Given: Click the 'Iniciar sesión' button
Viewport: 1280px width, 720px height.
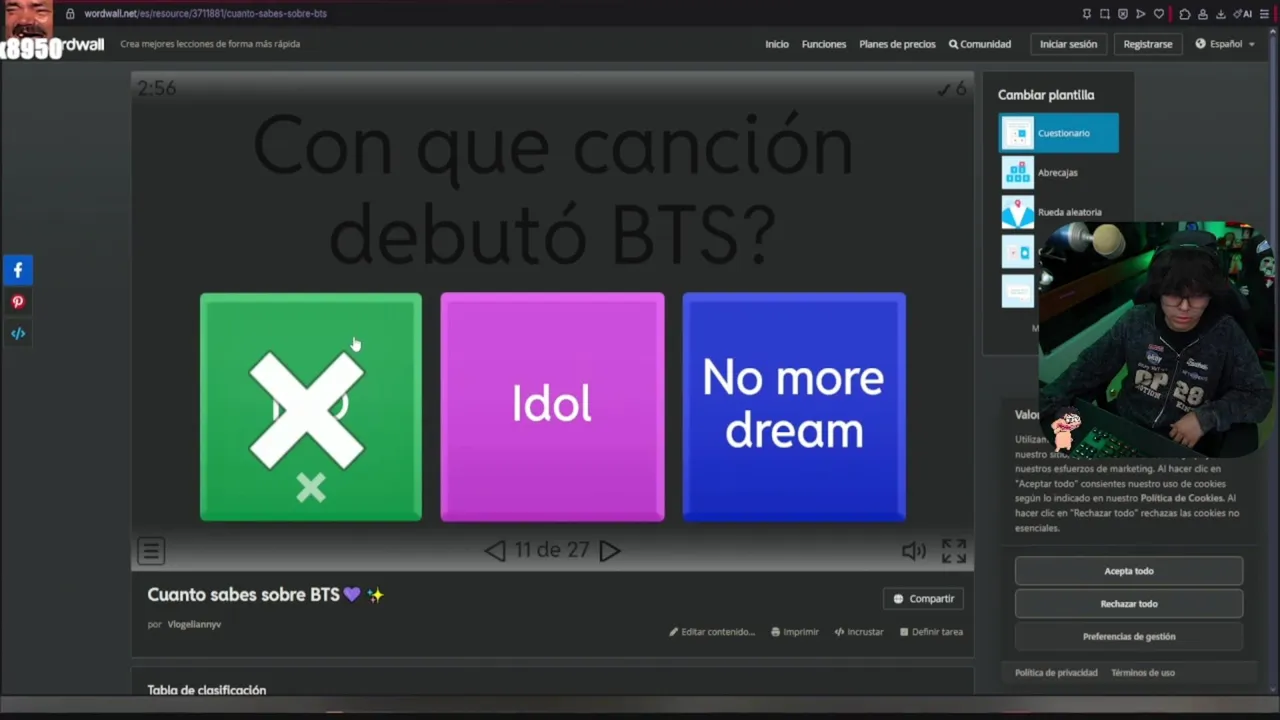Looking at the screenshot, I should coord(1068,44).
